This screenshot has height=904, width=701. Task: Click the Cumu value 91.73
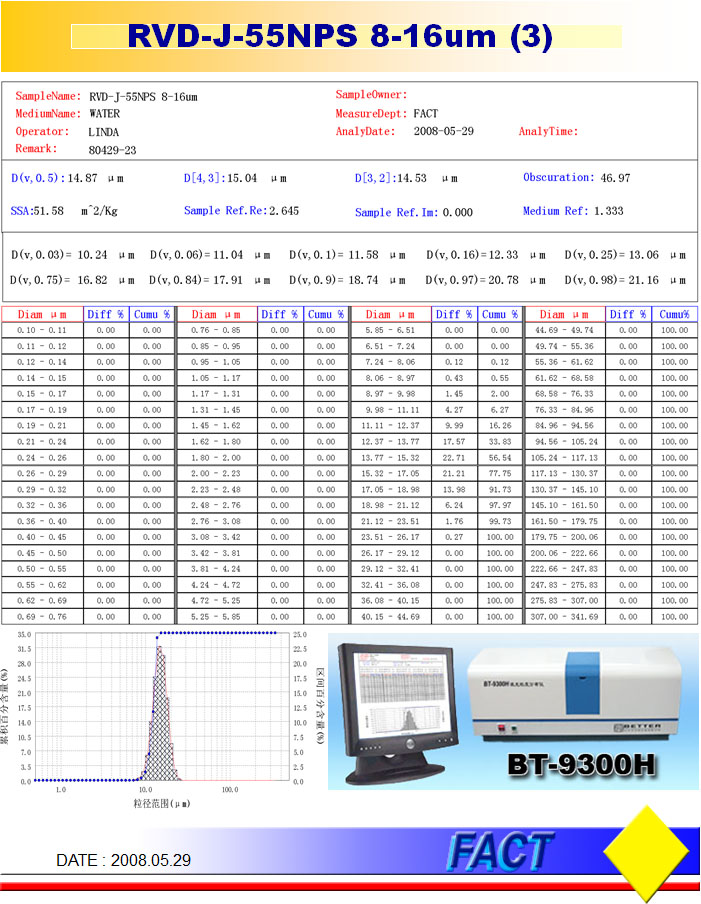click(500, 489)
